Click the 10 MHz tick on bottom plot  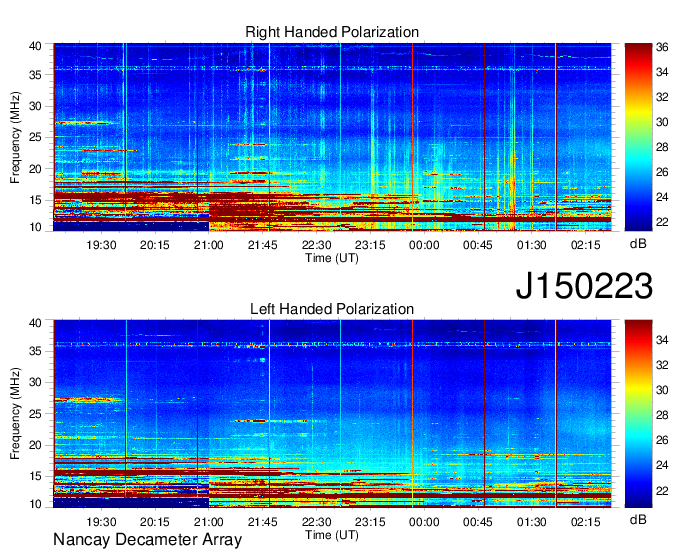[35, 504]
